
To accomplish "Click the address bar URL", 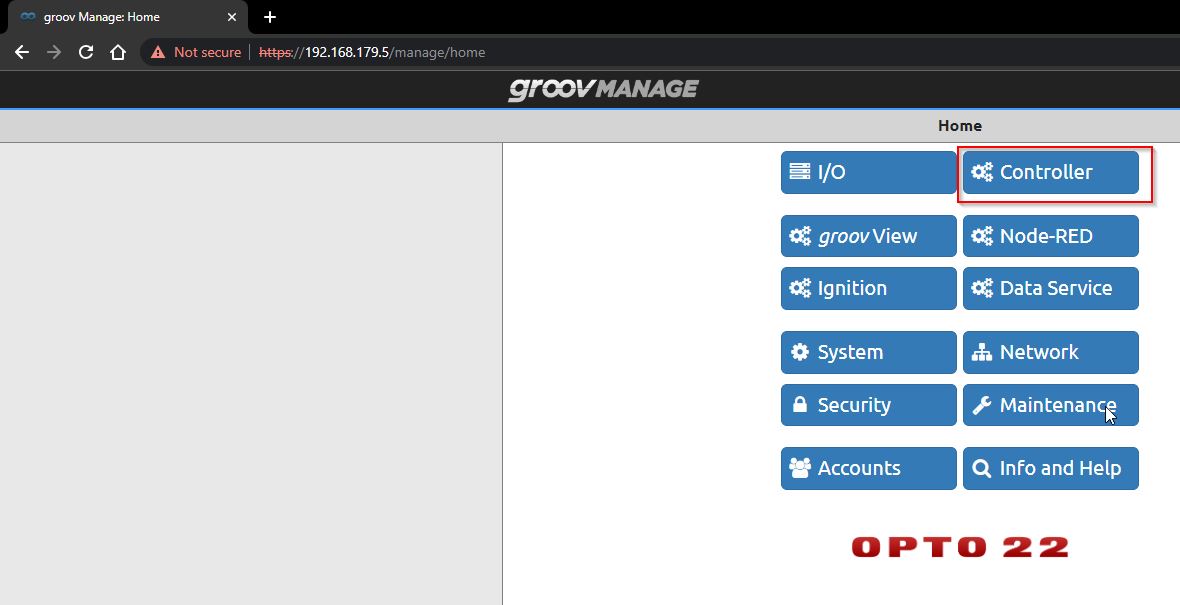I will [372, 52].
